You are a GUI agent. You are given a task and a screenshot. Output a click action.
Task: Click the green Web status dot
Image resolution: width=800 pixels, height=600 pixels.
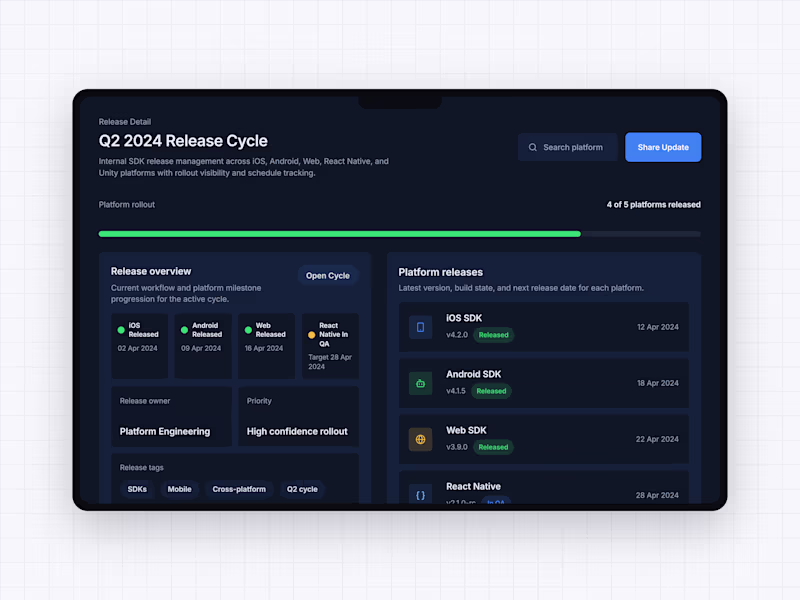(x=248, y=330)
